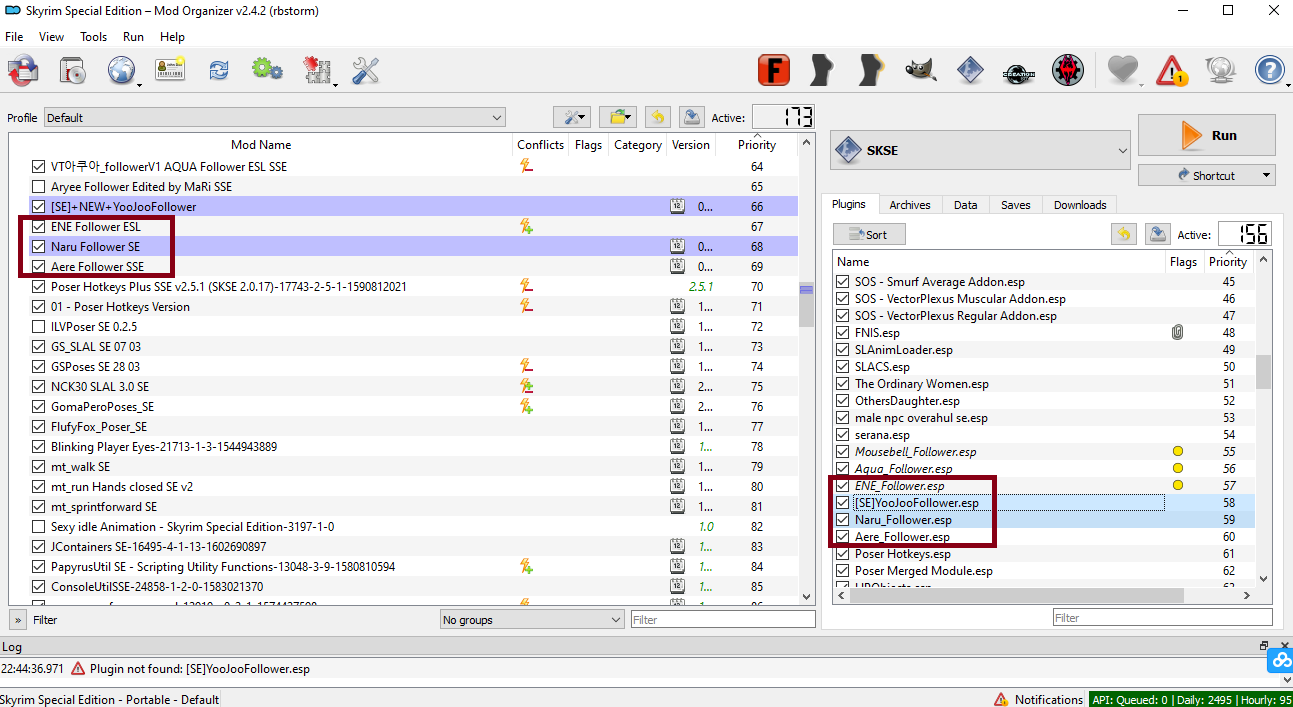Click the Install Mod from archive icon
Image resolution: width=1293 pixels, height=707 pixels.
24,70
